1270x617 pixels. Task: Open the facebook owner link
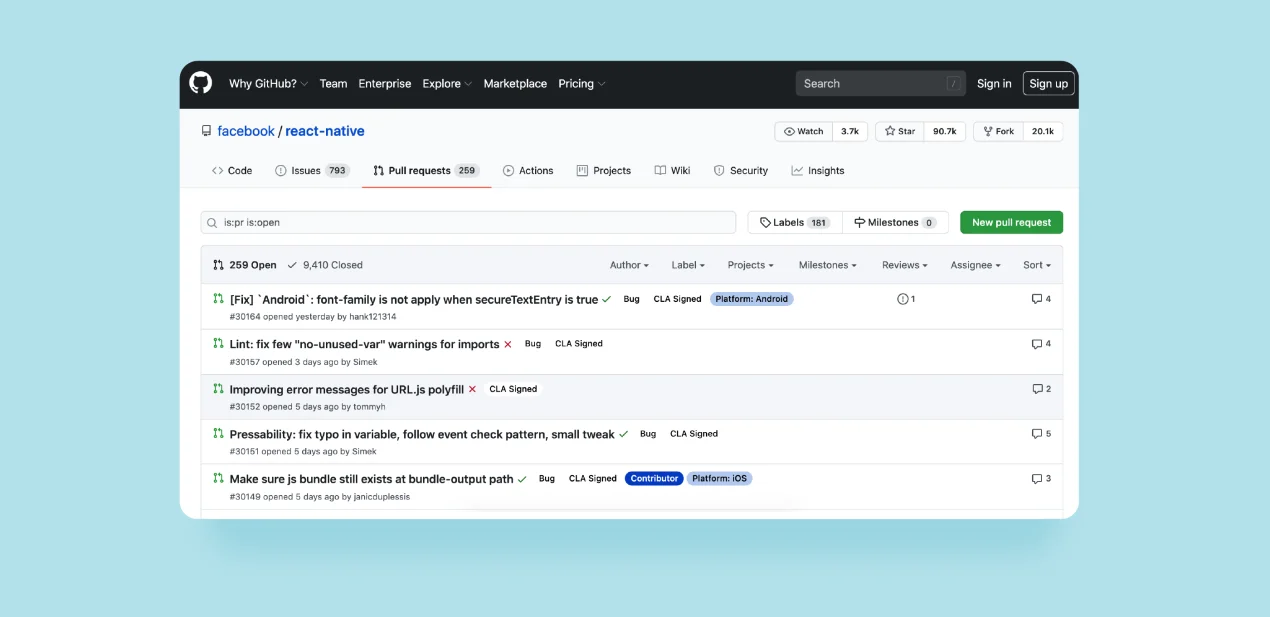(x=246, y=131)
